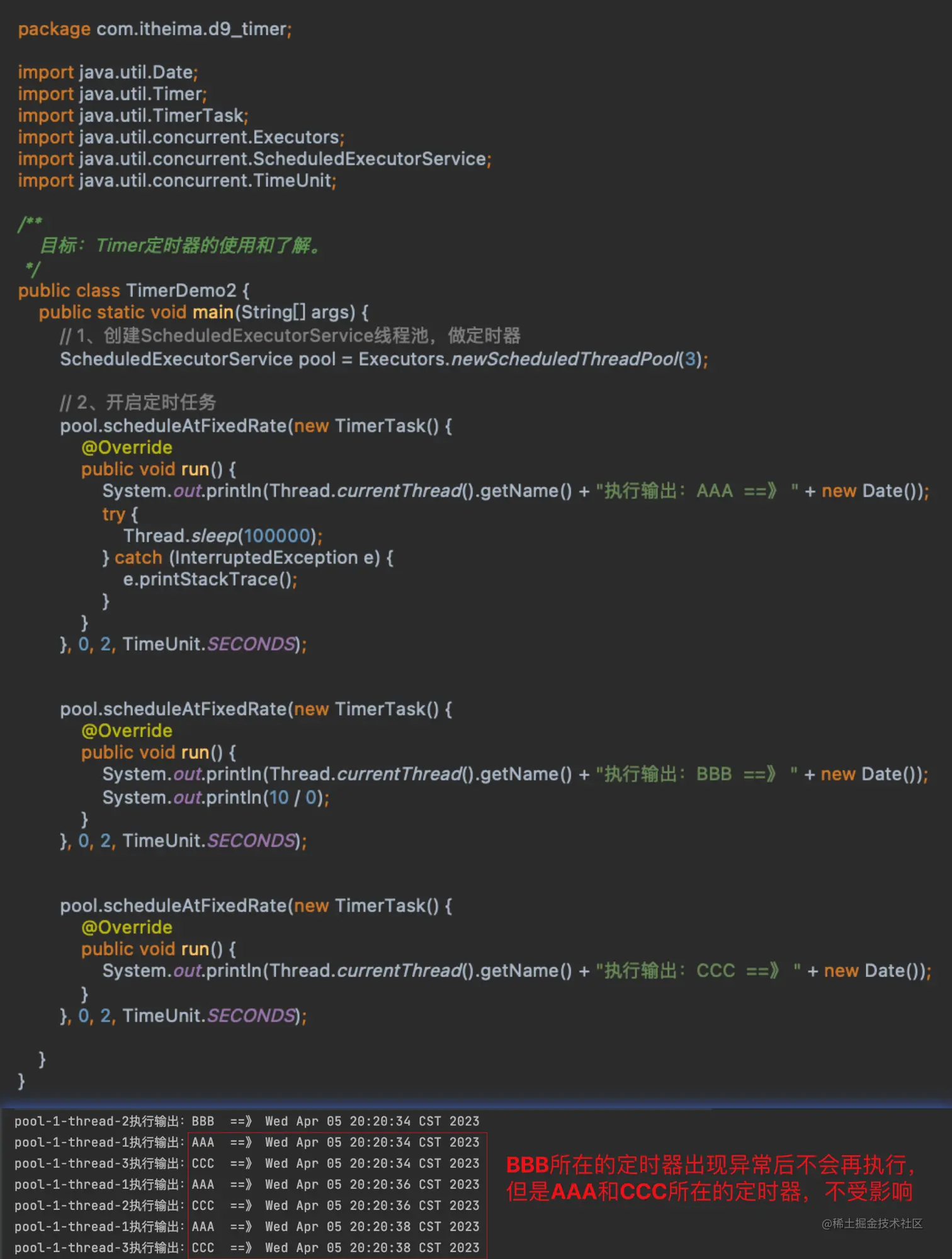Click the import java.util.Timer; line
952x1259 pixels.
(x=112, y=94)
